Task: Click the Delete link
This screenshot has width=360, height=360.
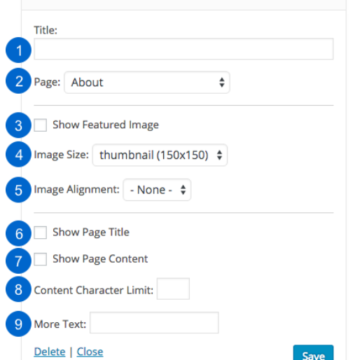Action: [x=50, y=352]
